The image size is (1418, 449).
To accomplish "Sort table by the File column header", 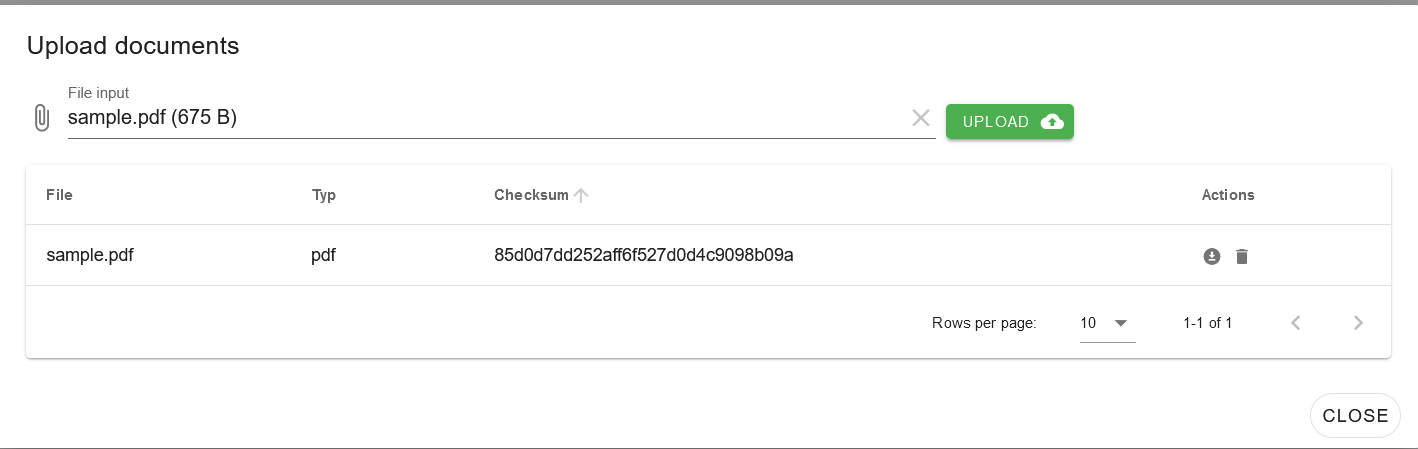I will click(59, 195).
